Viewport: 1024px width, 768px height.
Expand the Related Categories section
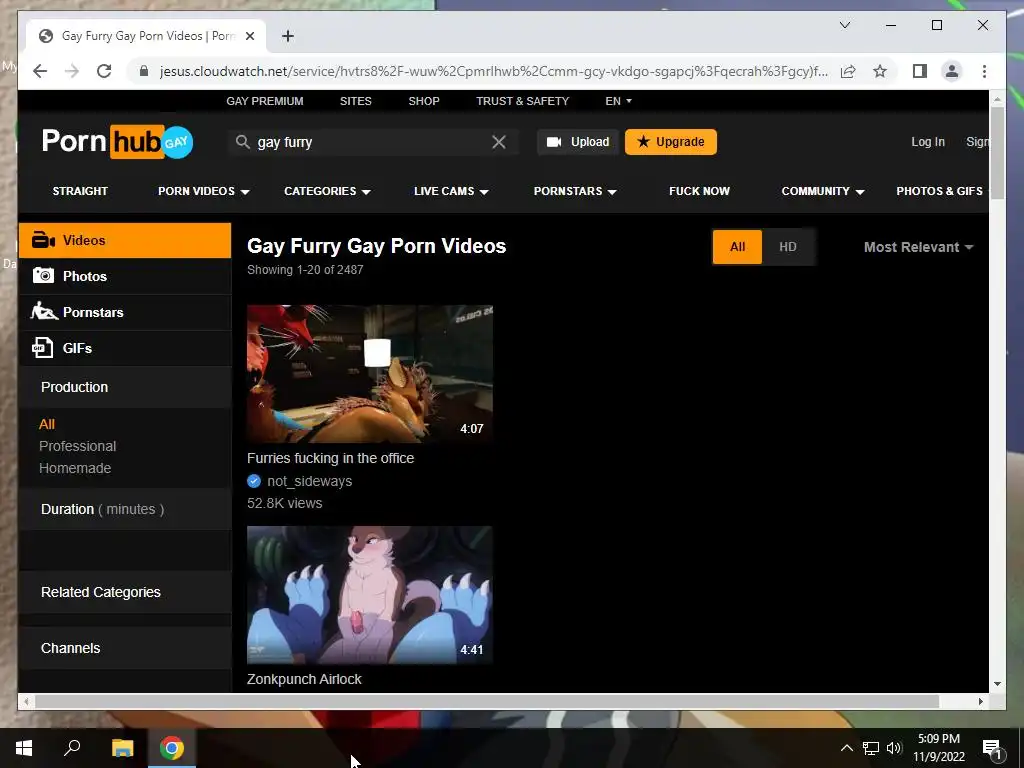click(x=125, y=592)
